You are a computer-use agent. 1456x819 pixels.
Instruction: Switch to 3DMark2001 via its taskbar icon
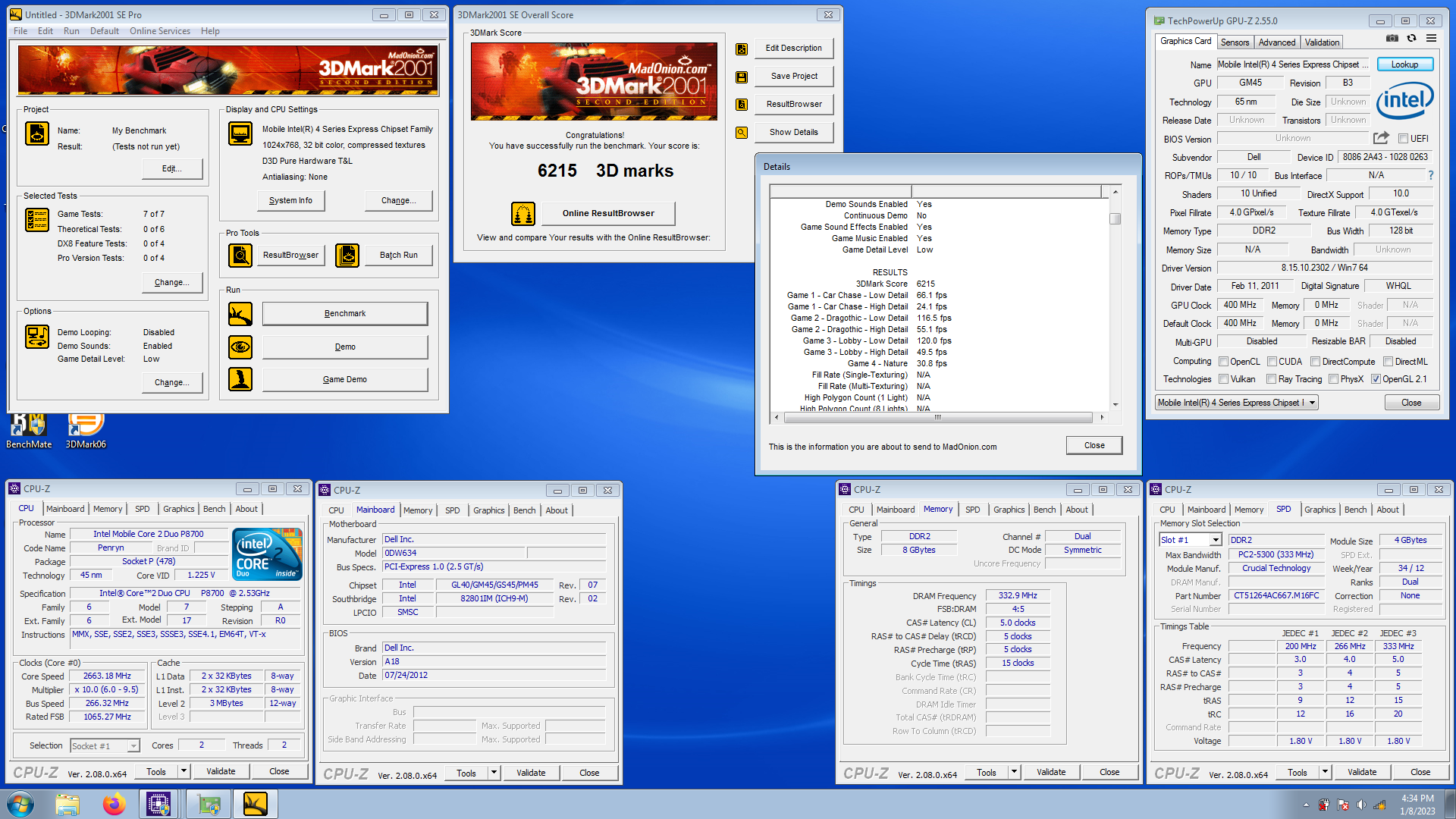click(x=256, y=804)
